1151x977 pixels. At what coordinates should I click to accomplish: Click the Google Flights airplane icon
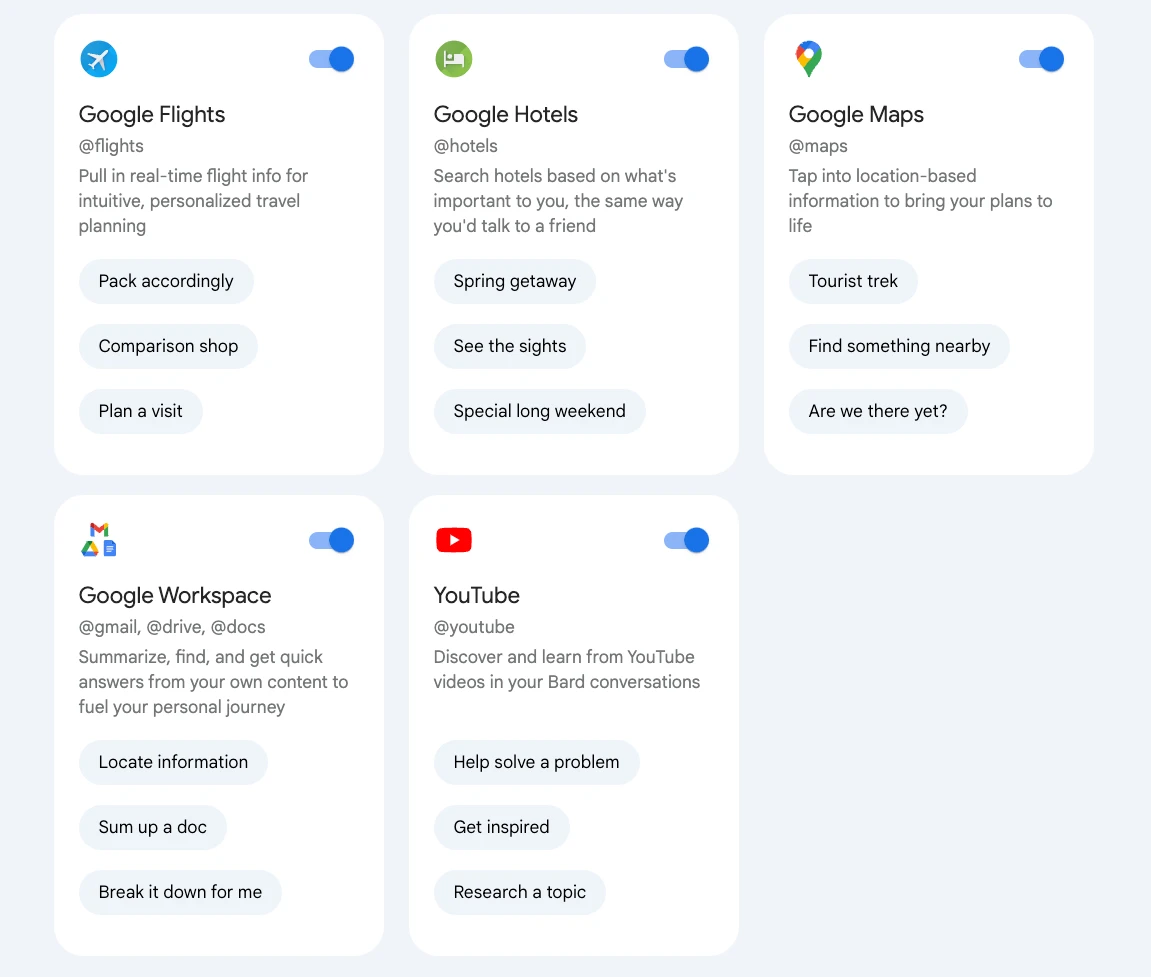click(x=98, y=59)
